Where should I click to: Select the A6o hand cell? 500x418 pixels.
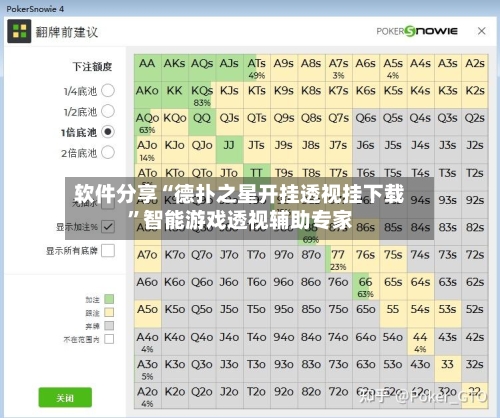click(148, 286)
